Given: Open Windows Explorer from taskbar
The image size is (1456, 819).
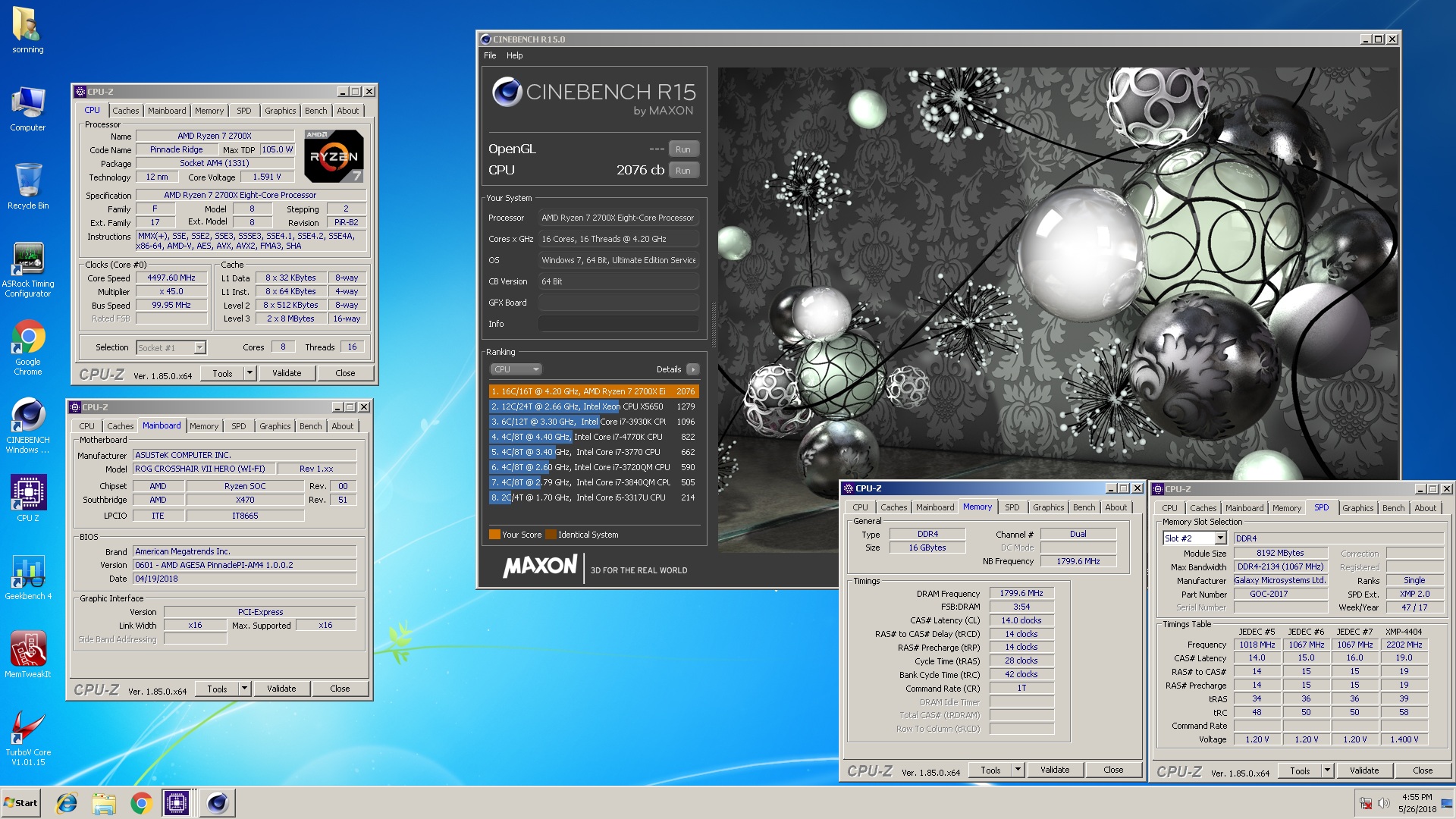Looking at the screenshot, I should pos(104,803).
